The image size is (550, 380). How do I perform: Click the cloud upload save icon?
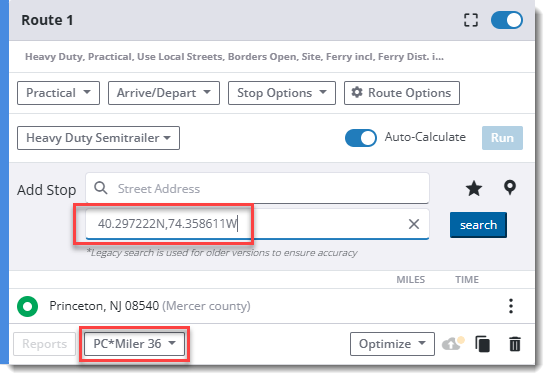tap(453, 344)
